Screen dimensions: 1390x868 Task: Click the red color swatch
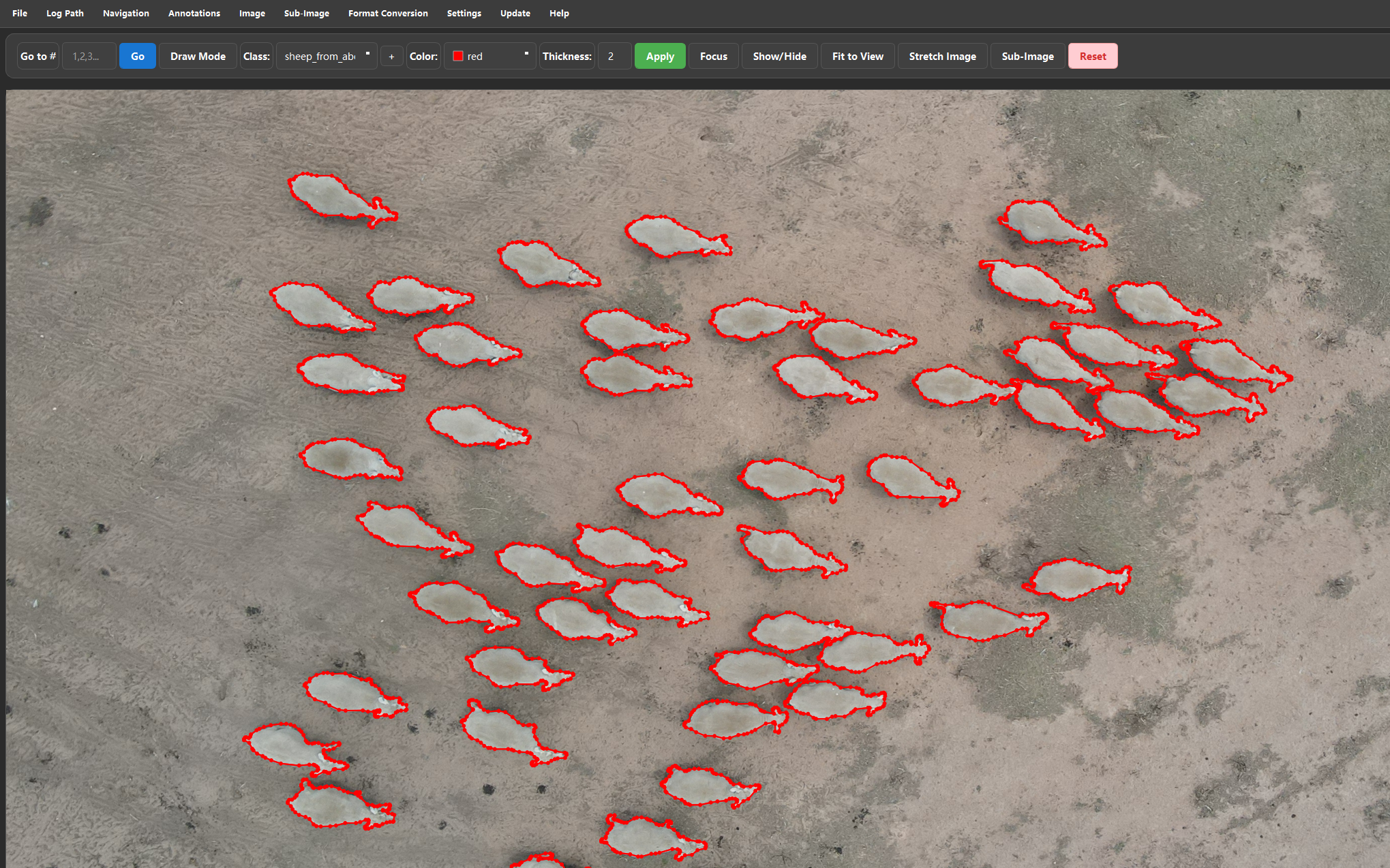[x=457, y=56]
